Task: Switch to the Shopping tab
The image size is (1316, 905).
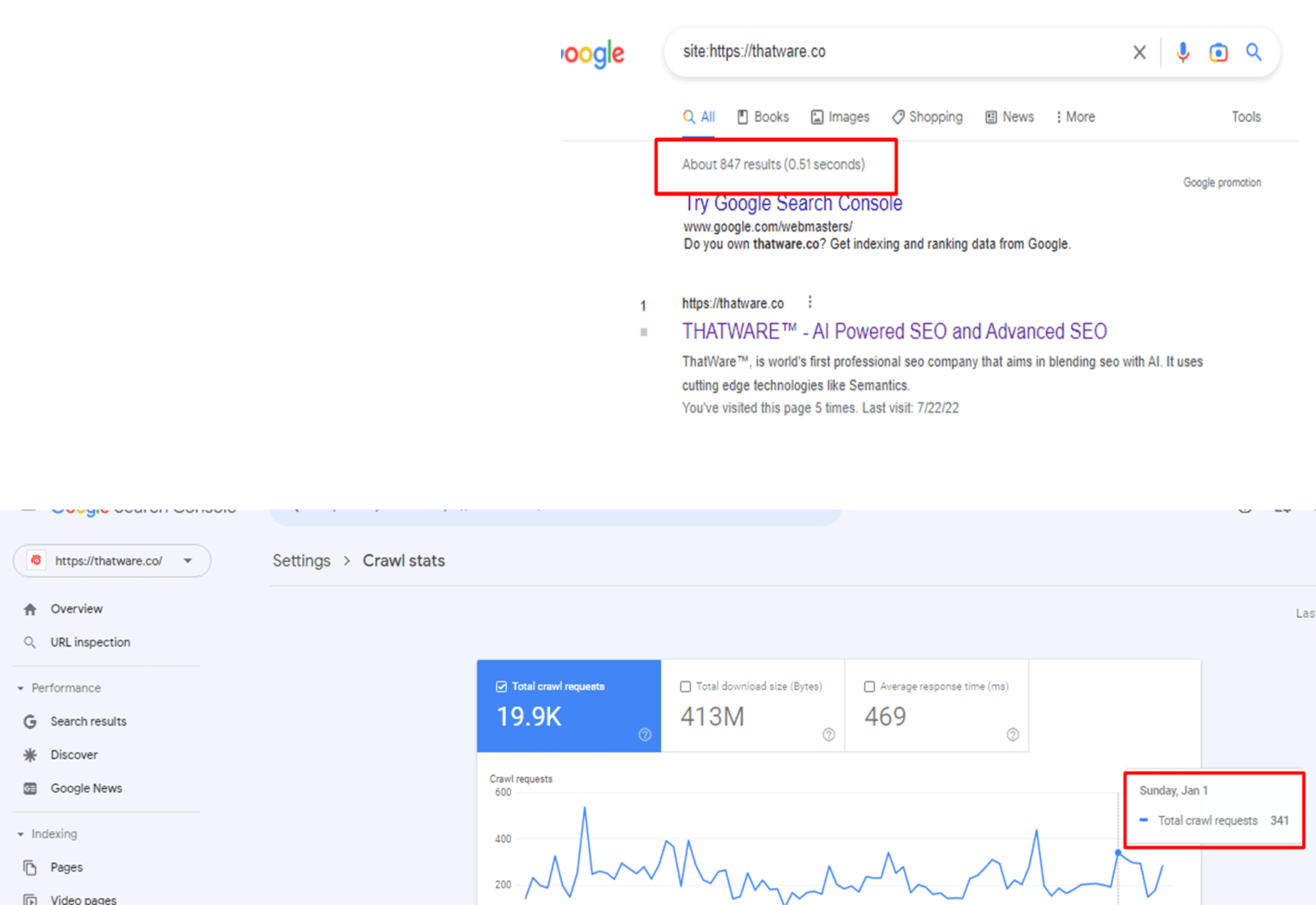Action: click(x=927, y=117)
